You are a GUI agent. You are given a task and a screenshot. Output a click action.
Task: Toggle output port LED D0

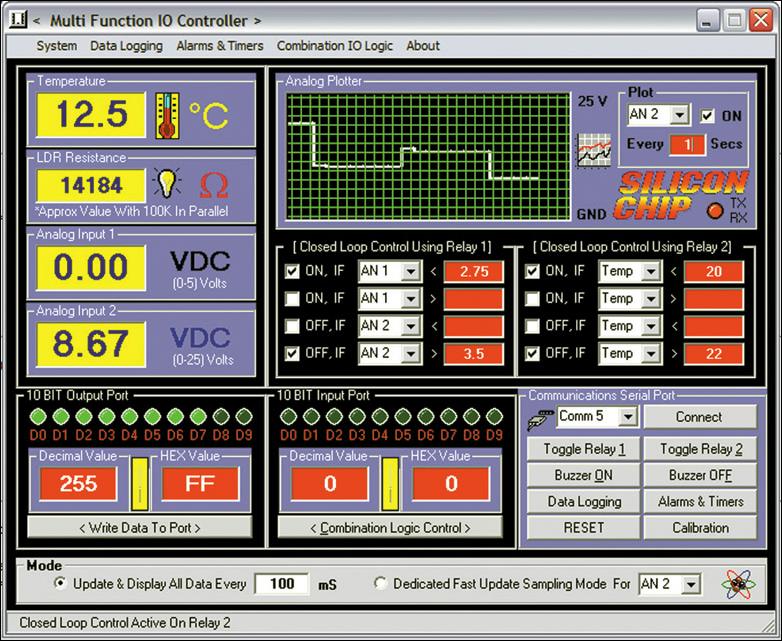point(38,417)
